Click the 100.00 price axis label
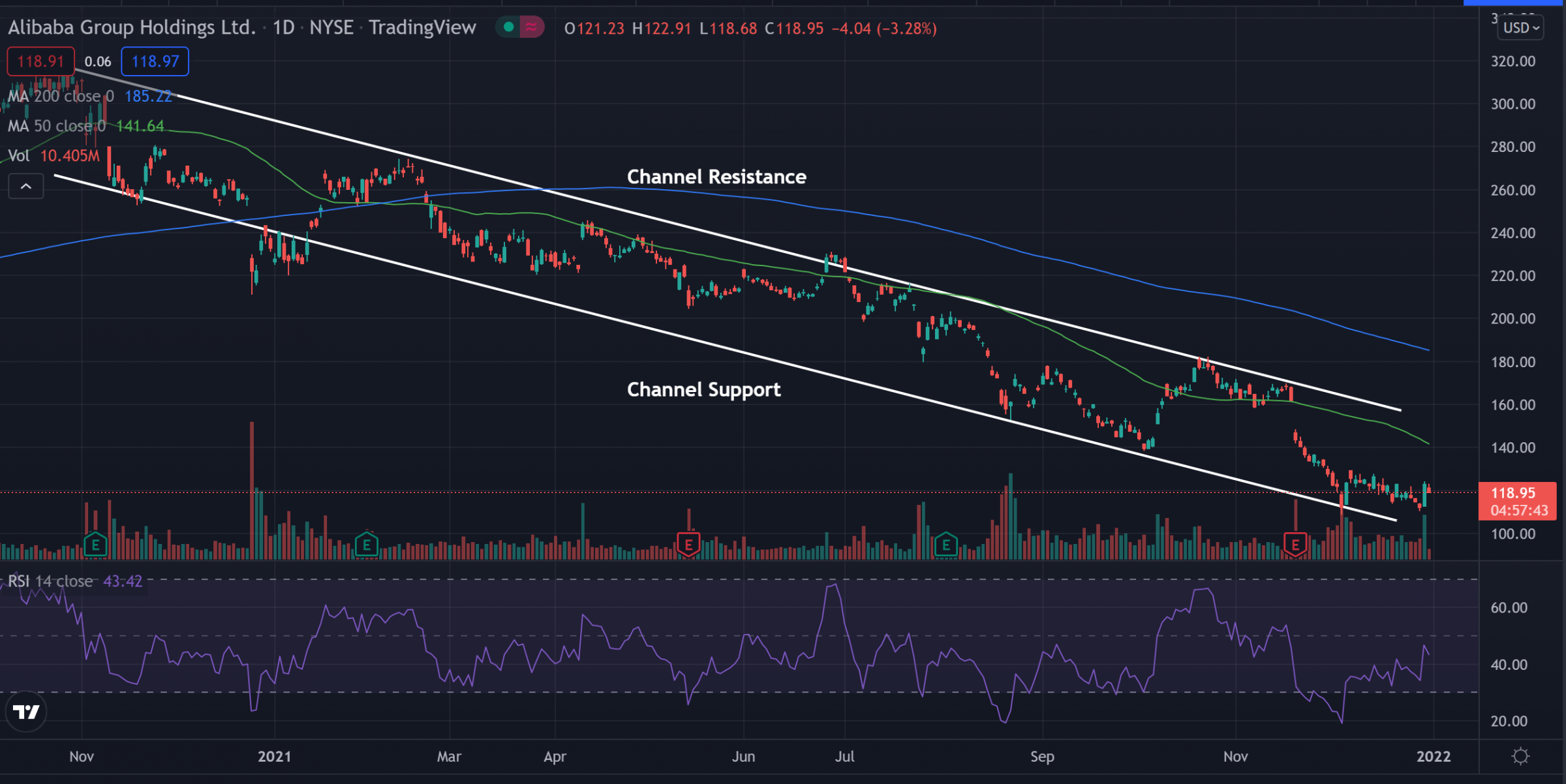The width and height of the screenshot is (1566, 784). coord(1513,534)
